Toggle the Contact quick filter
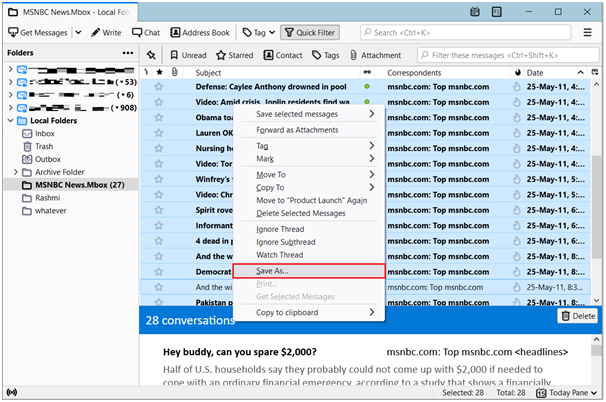Viewport: 606px width, 402px height. tap(283, 55)
